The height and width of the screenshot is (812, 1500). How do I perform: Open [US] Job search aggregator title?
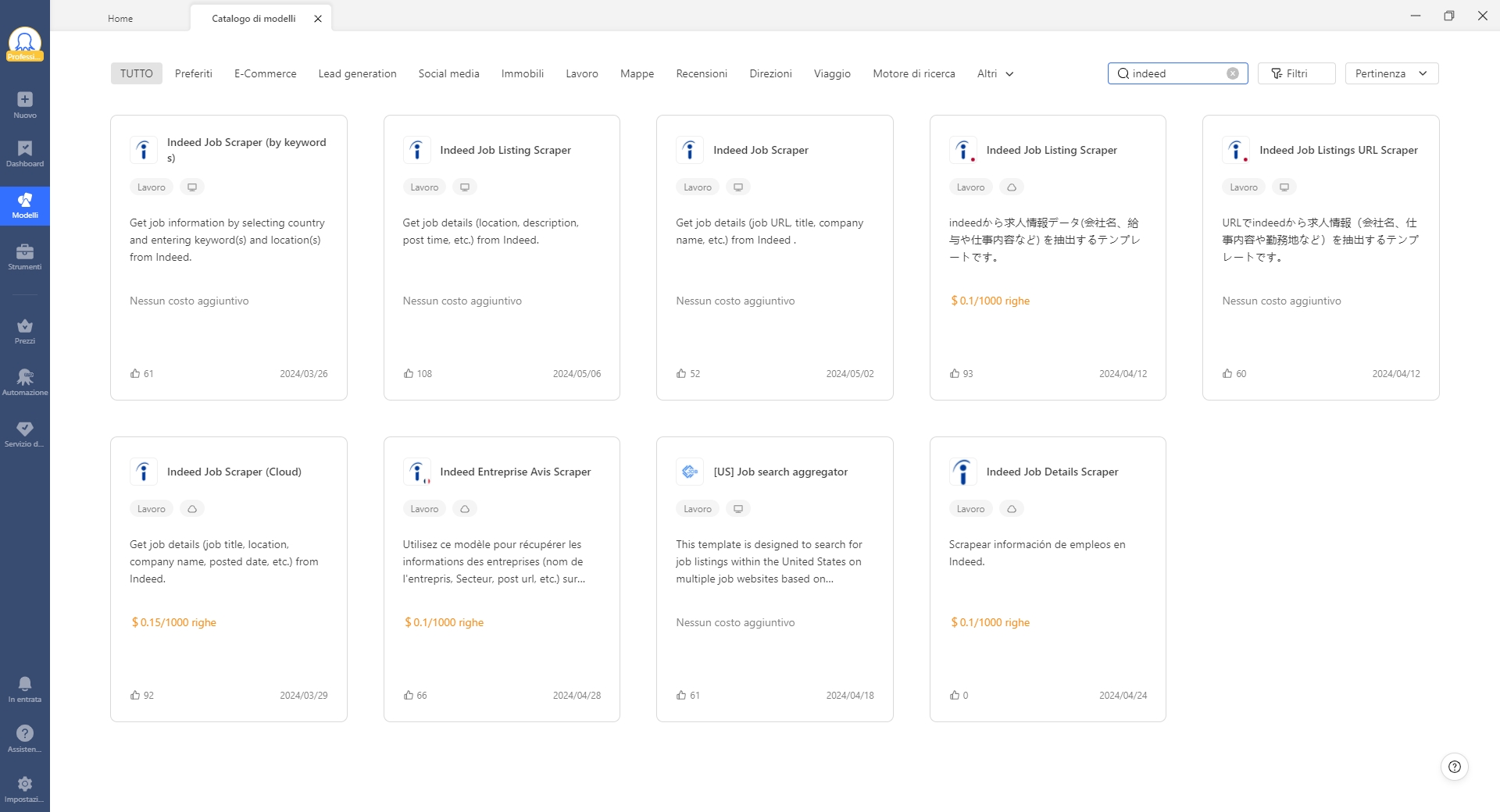tap(780, 472)
